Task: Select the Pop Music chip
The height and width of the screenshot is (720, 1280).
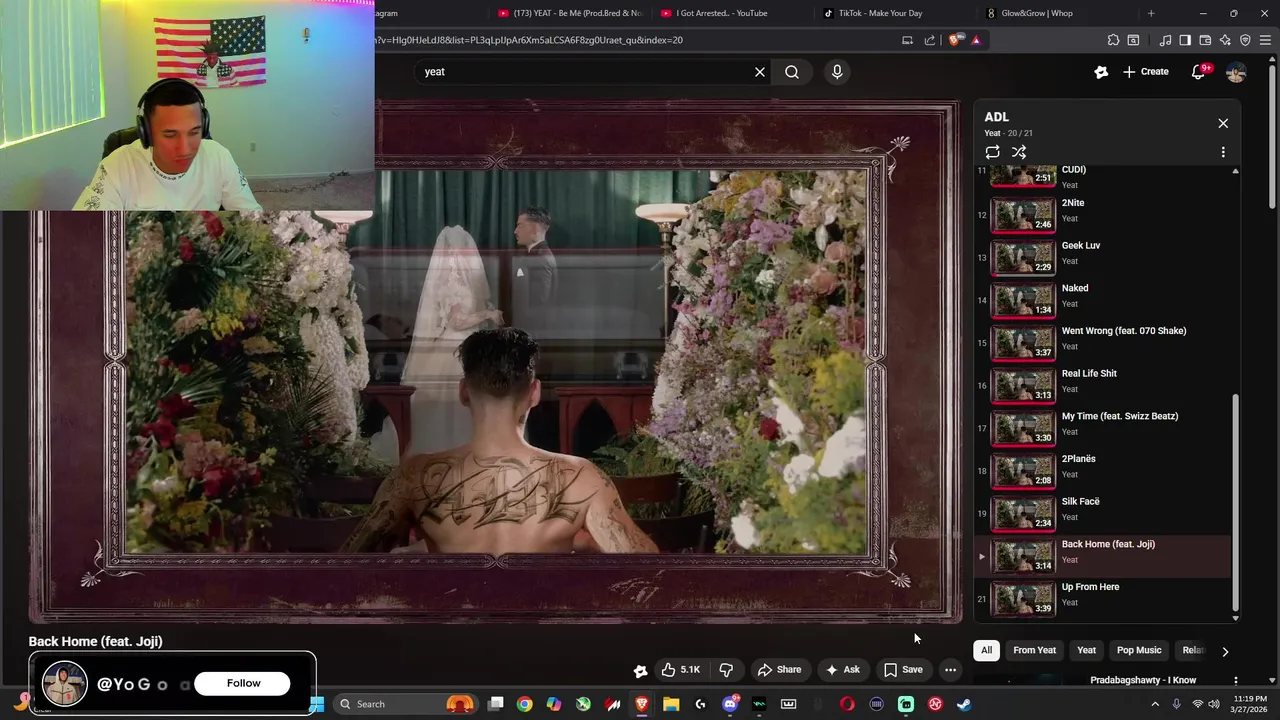Action: pos(1139,650)
